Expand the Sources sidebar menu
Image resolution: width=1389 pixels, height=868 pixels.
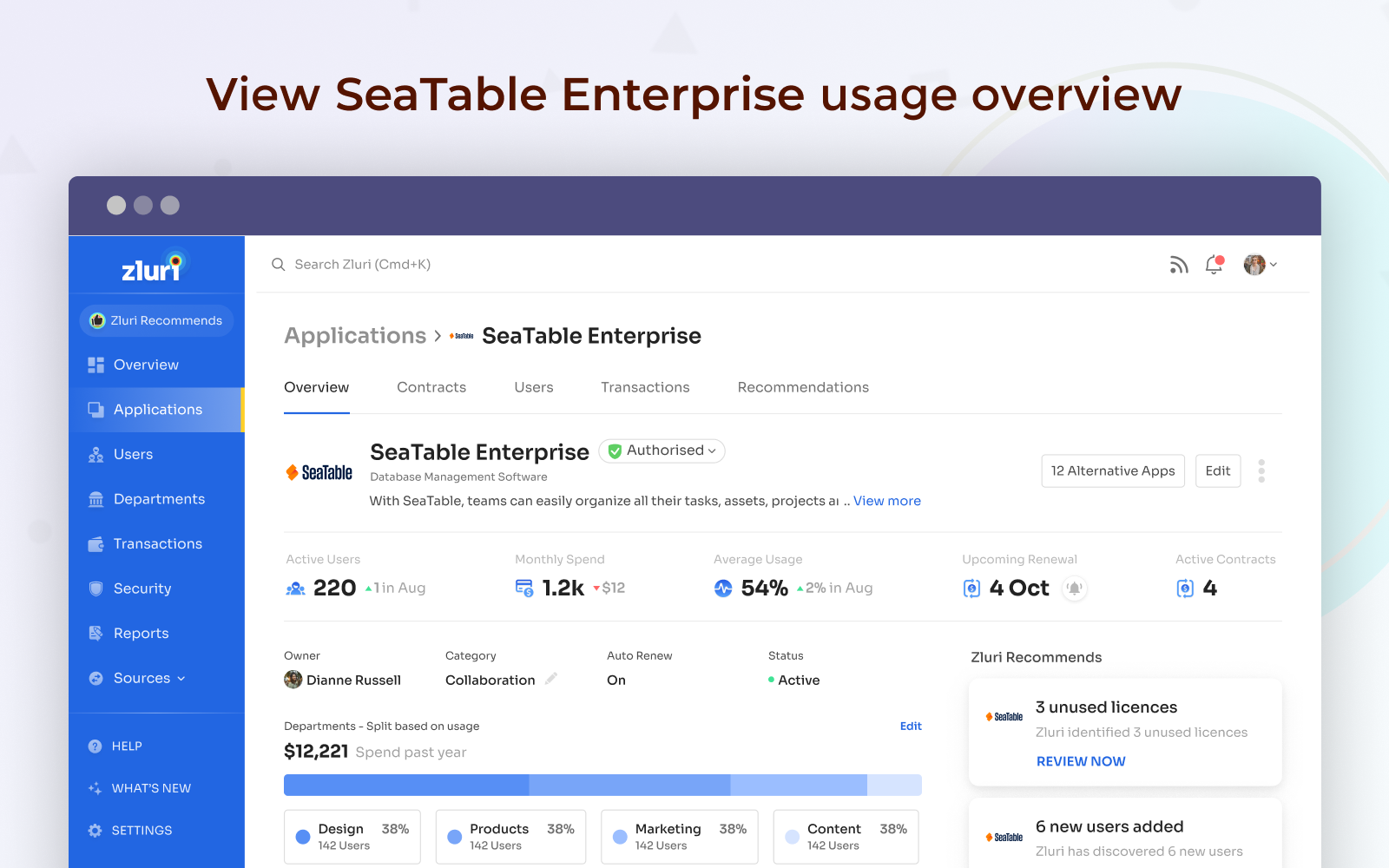click(148, 678)
